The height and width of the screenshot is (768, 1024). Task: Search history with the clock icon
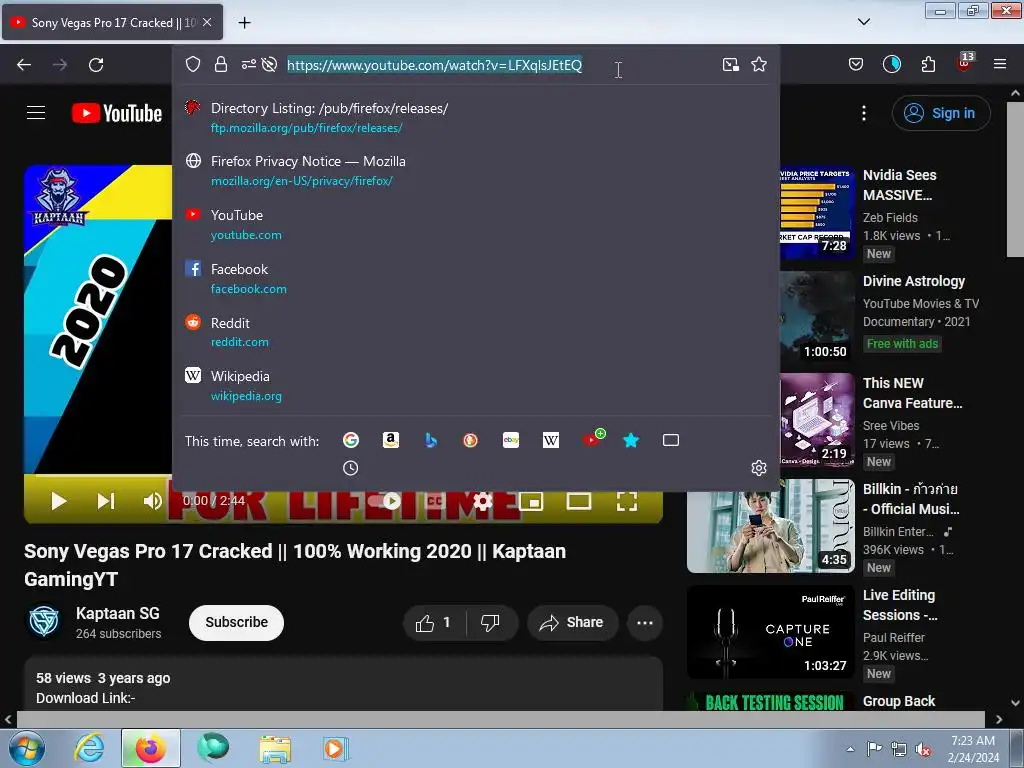pyautogui.click(x=351, y=468)
